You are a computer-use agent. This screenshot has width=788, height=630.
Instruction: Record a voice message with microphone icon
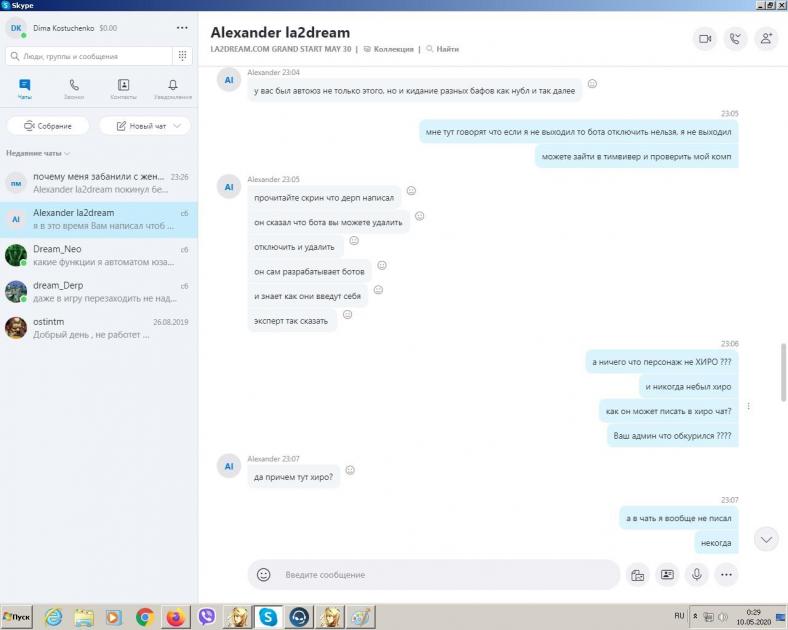coord(697,575)
